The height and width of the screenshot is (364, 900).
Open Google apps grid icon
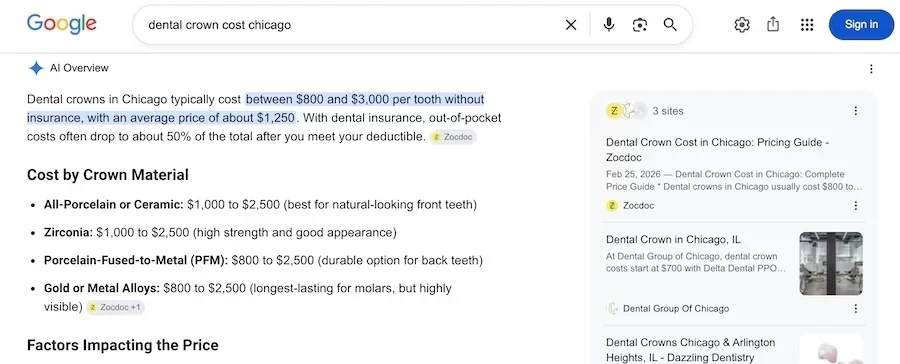point(806,25)
